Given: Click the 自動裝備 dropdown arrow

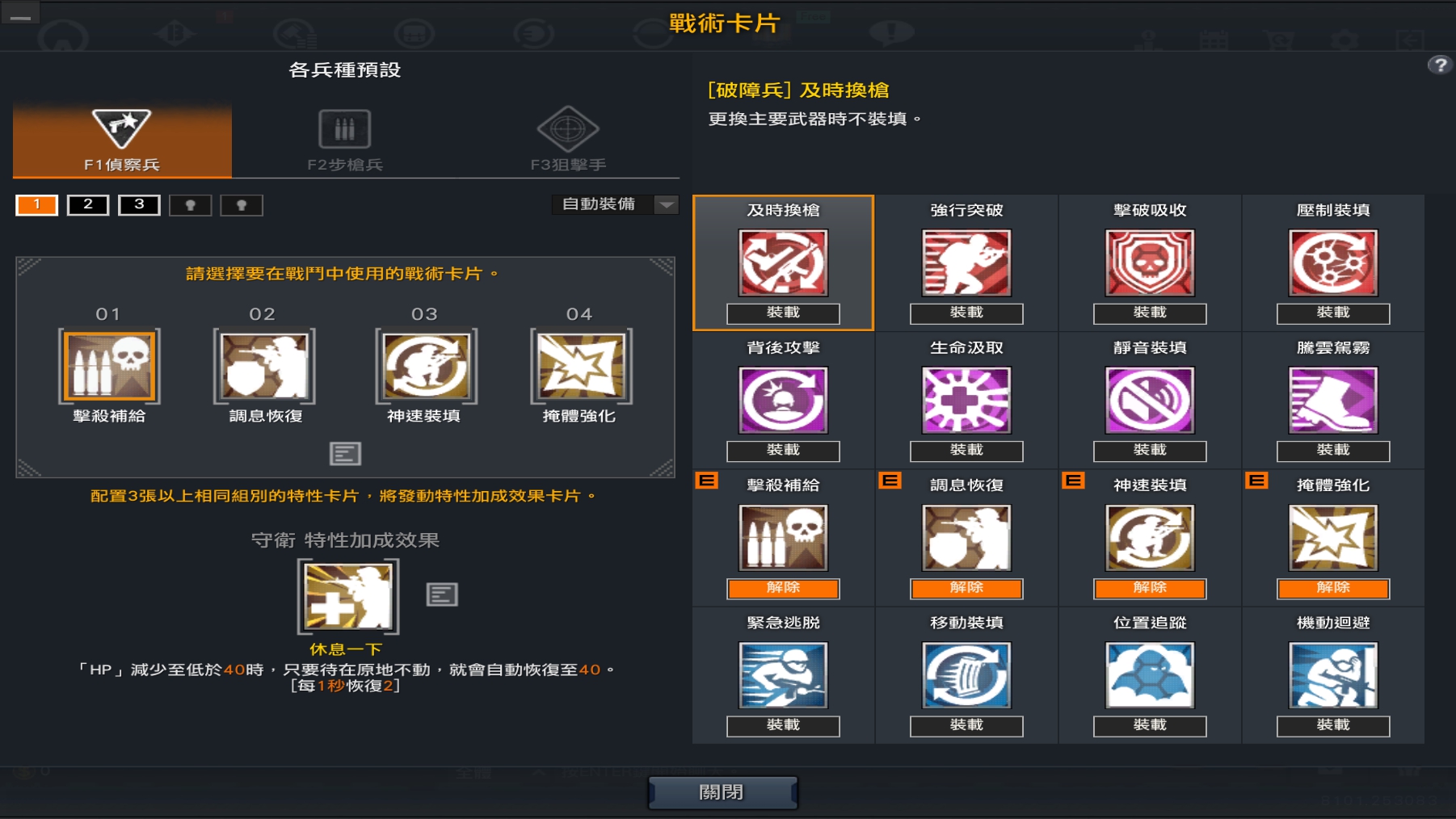Looking at the screenshot, I should 667,204.
